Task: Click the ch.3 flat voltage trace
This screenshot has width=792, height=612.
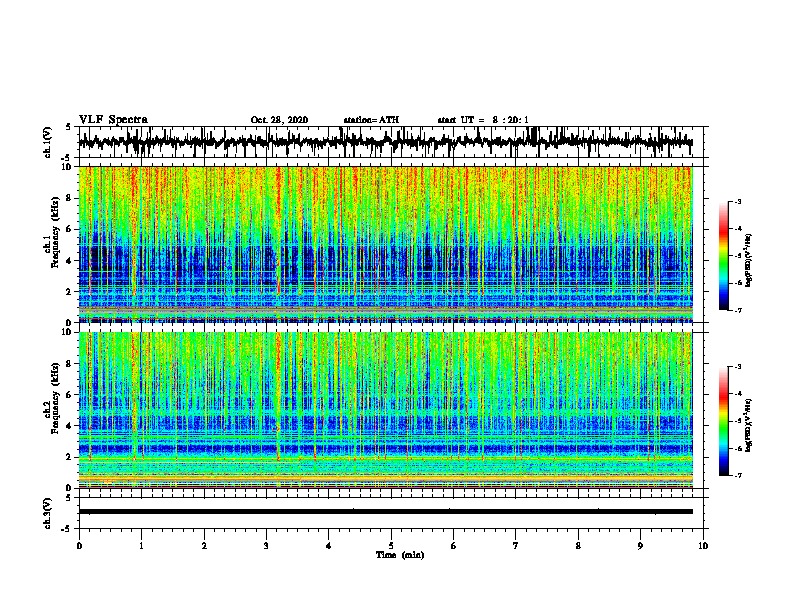Action: 386,512
